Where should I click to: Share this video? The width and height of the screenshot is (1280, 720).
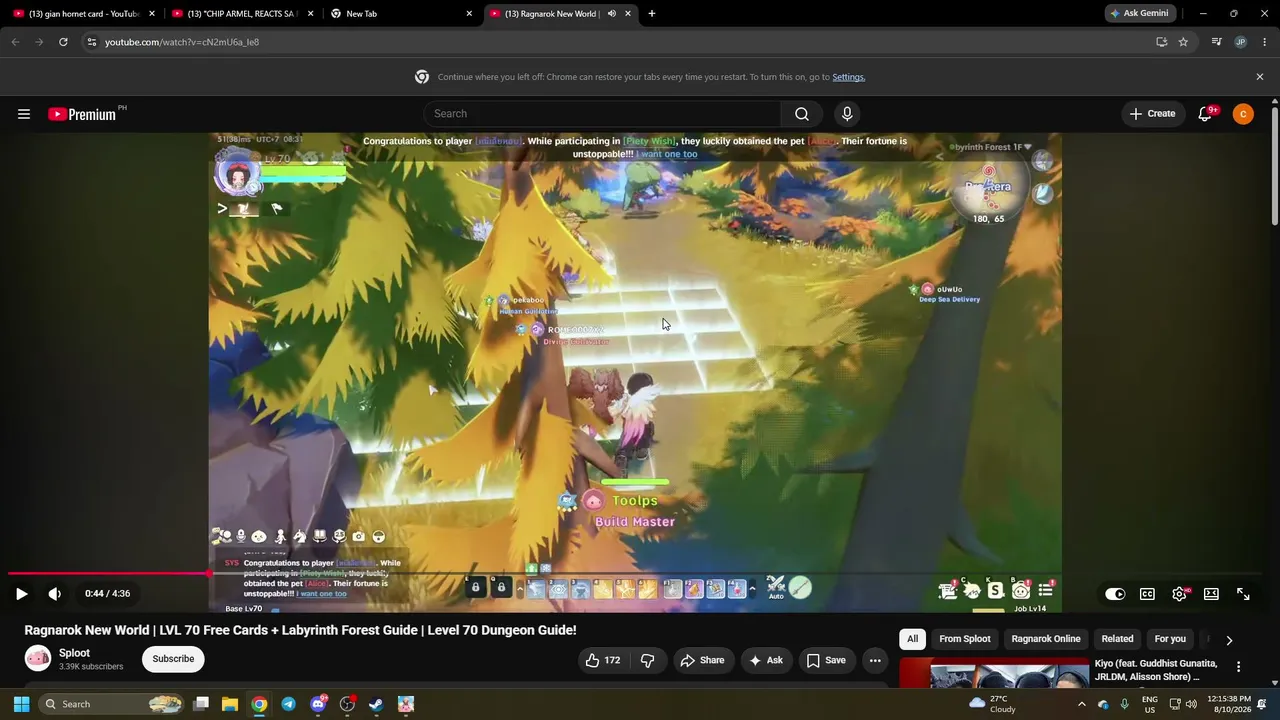tap(702, 660)
